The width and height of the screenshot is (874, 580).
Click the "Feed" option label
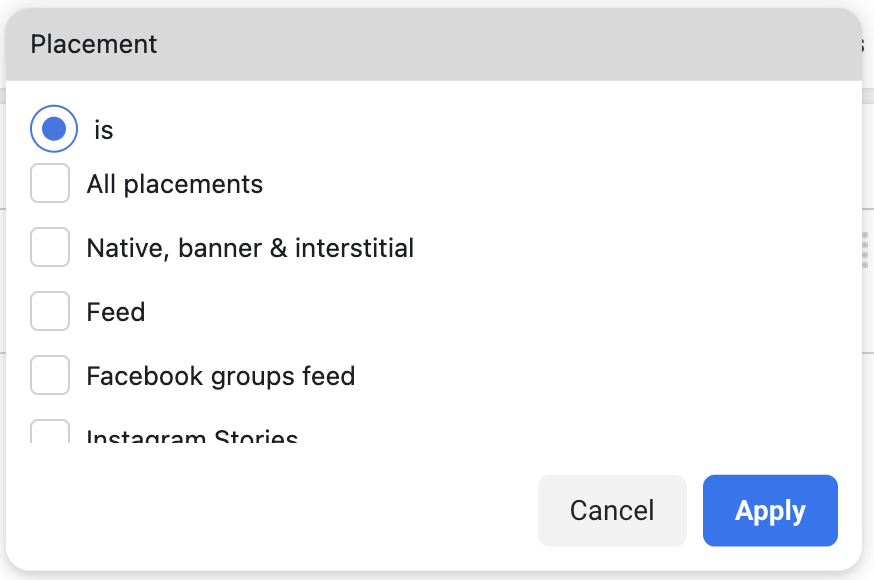click(x=116, y=312)
